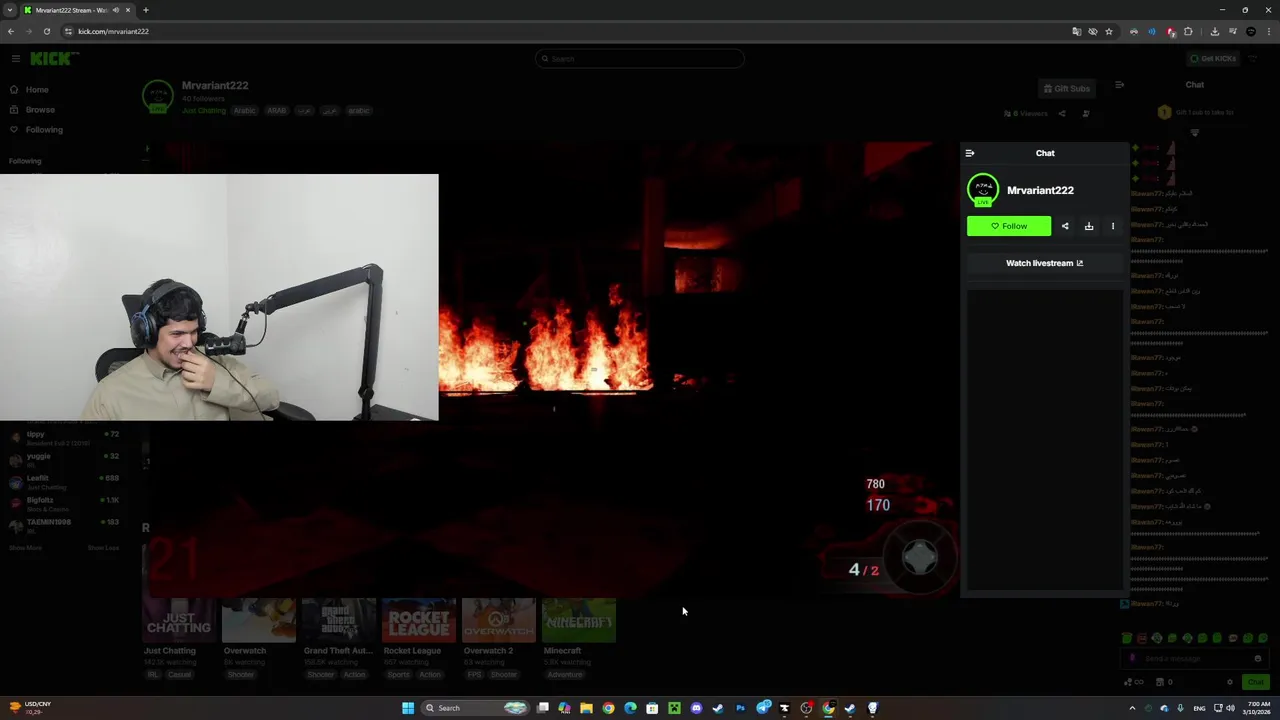
Task: Click the taskbar Search box
Action: pos(475,708)
